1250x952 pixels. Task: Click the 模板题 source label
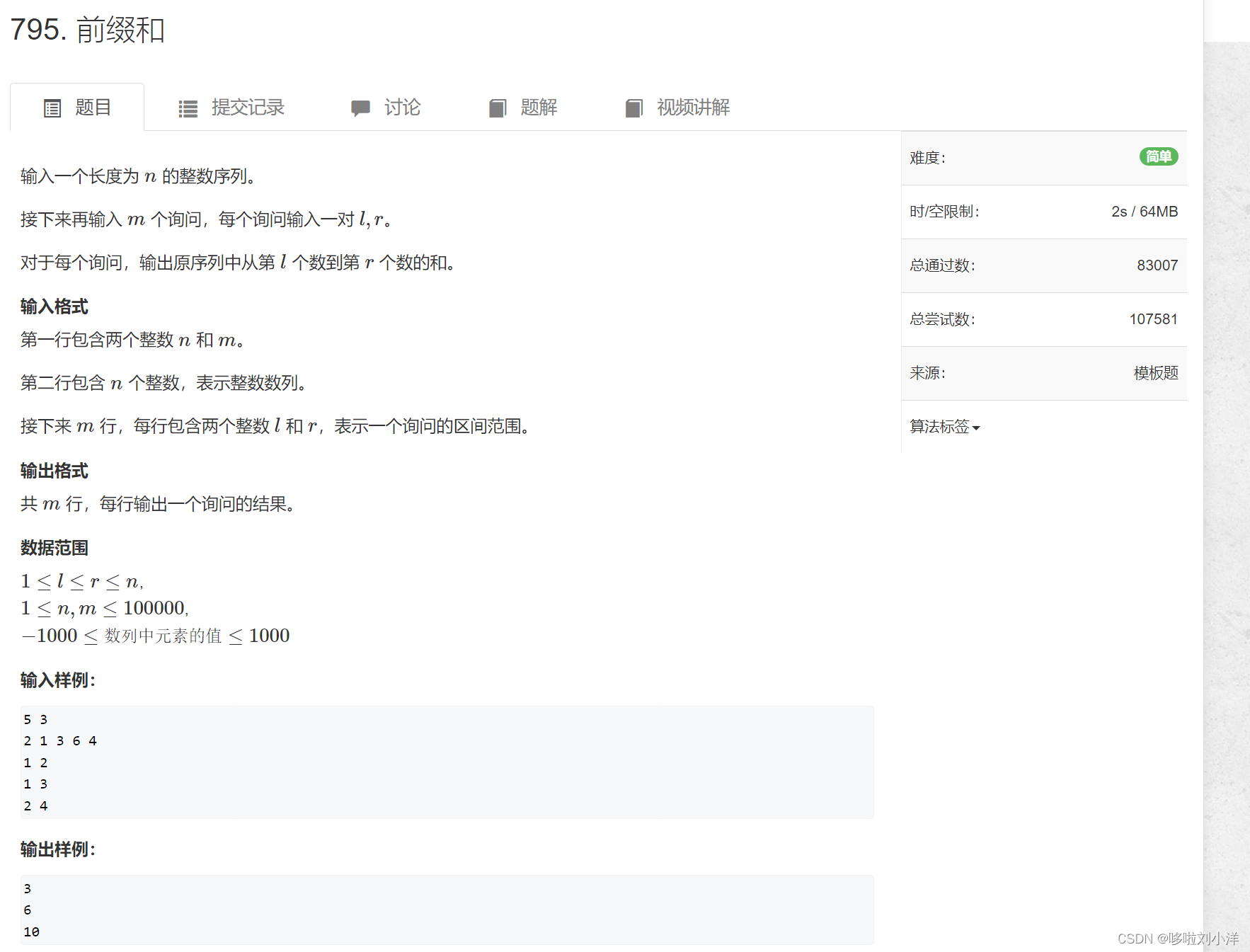pos(1155,373)
